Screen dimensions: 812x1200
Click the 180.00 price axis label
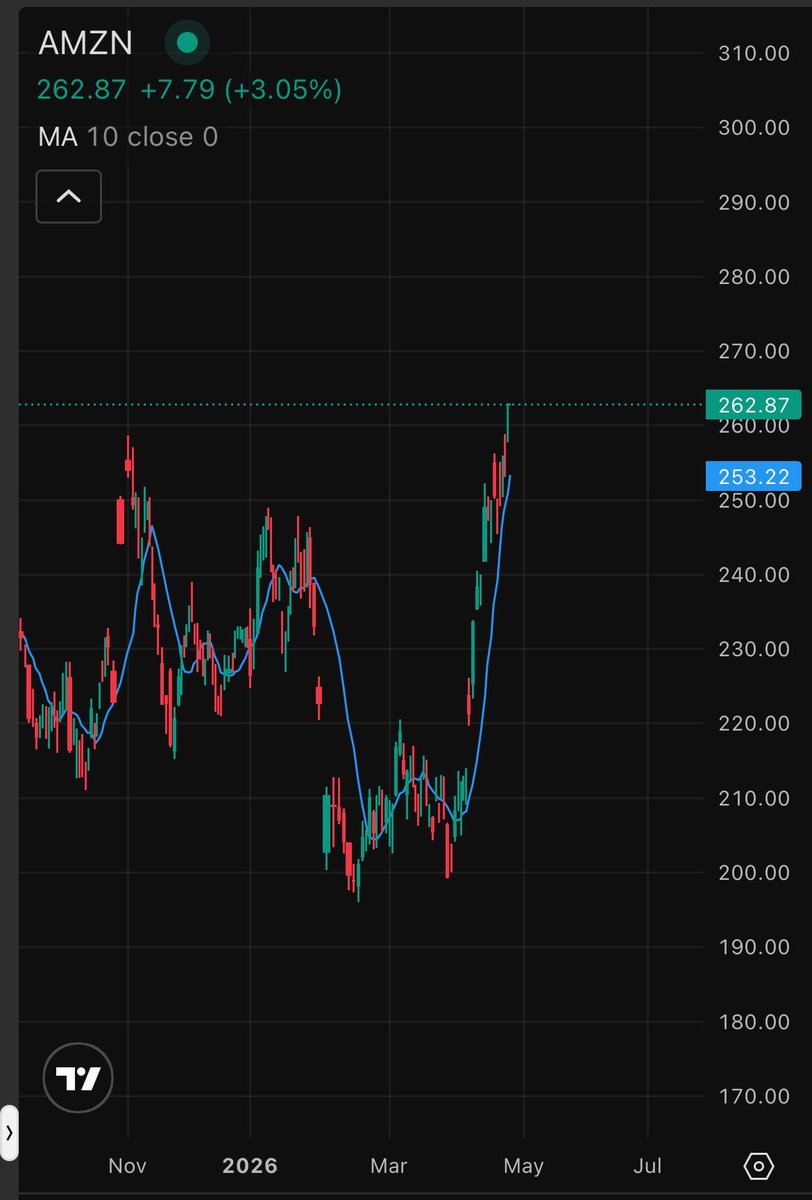tap(754, 1022)
